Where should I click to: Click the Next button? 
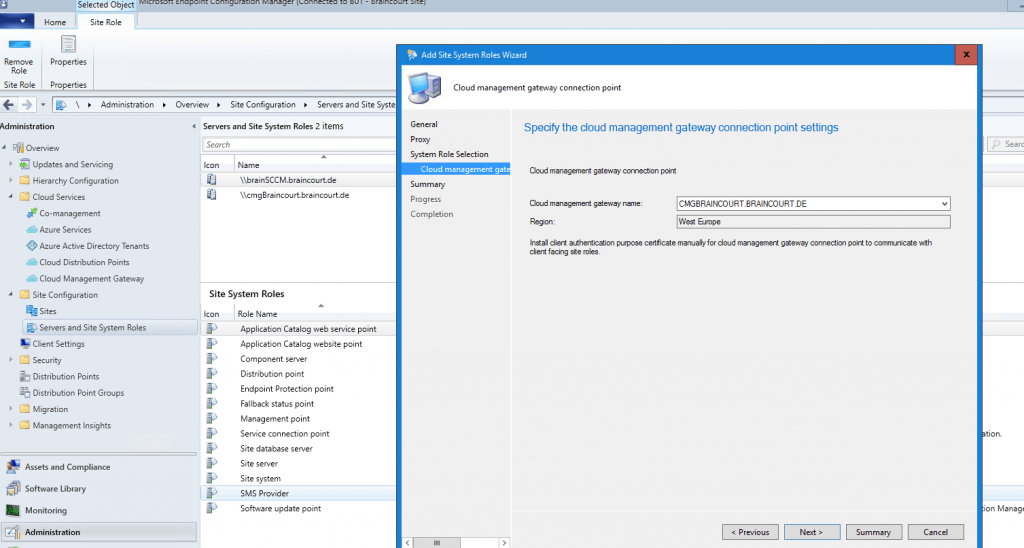(811, 532)
